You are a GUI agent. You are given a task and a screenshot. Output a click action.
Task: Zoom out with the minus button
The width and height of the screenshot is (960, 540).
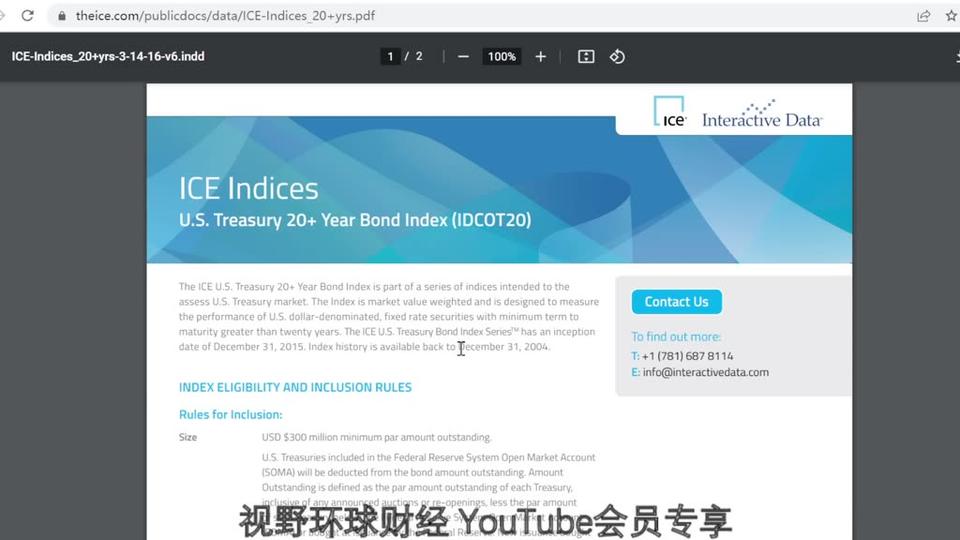tap(463, 56)
